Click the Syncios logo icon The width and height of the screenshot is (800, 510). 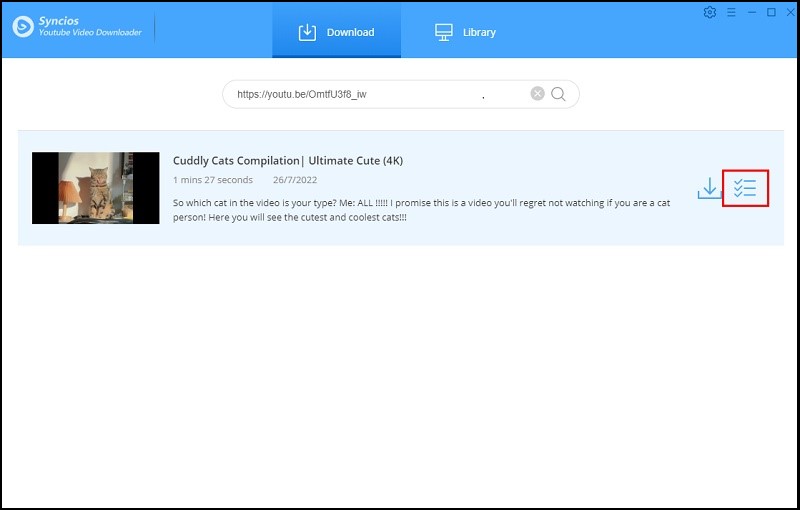[x=23, y=27]
